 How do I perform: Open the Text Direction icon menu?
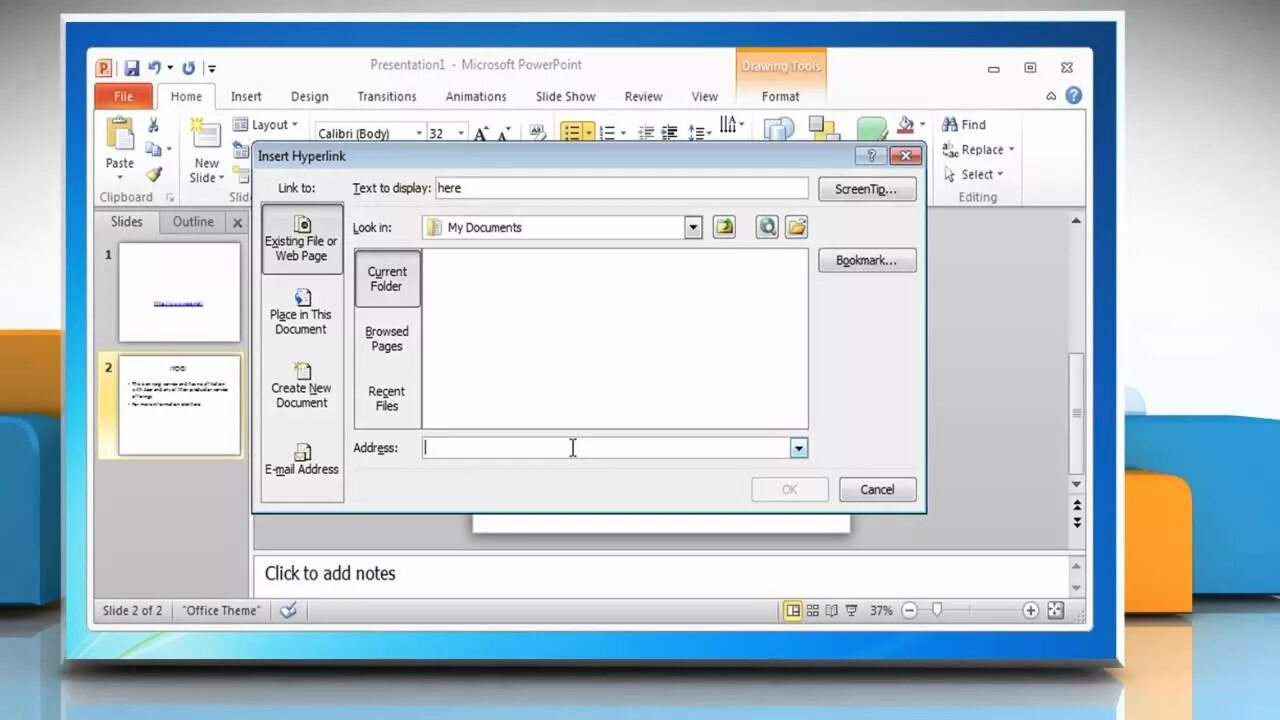pos(731,125)
